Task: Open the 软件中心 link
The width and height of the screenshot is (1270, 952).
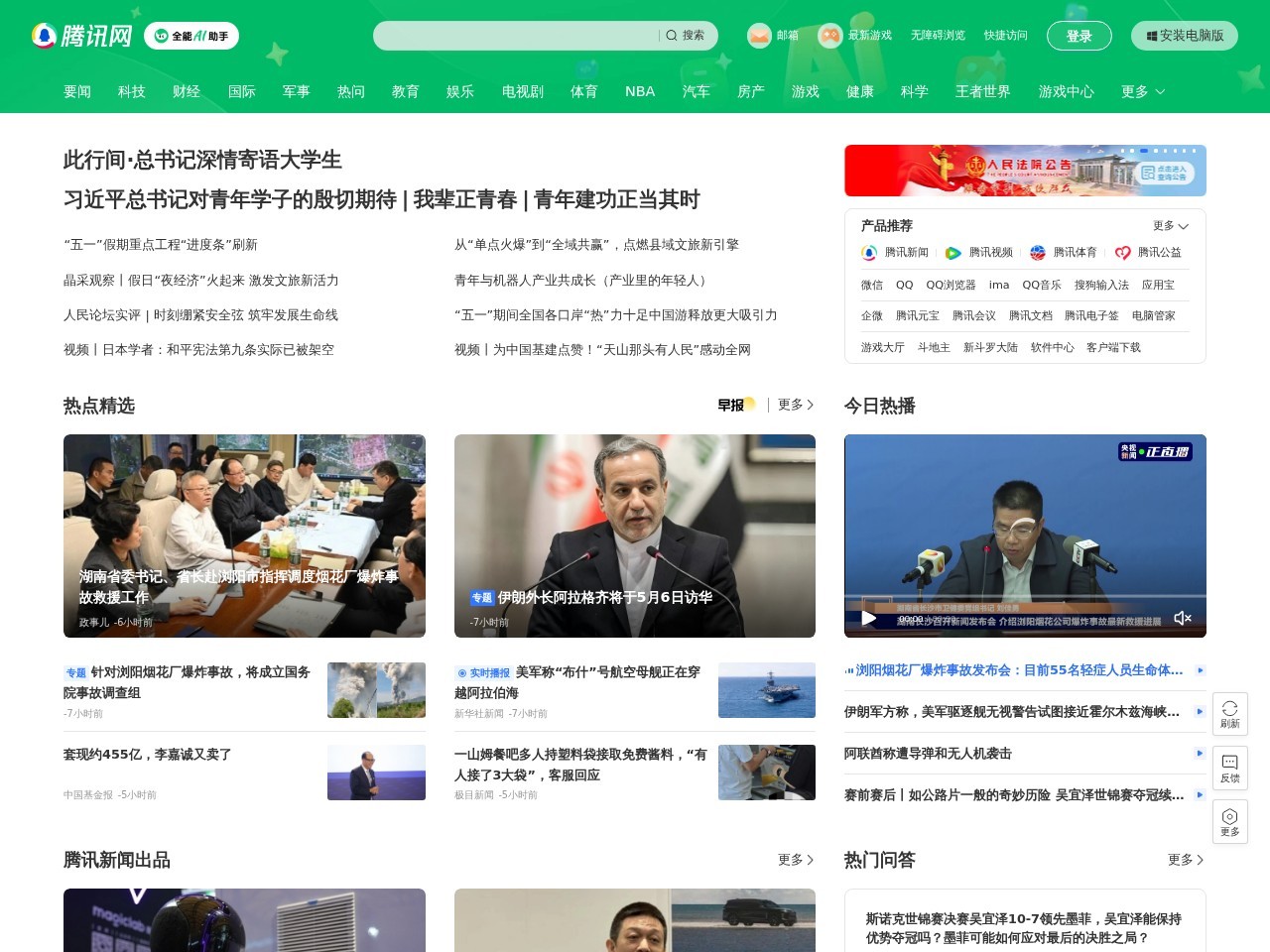Action: [1053, 347]
